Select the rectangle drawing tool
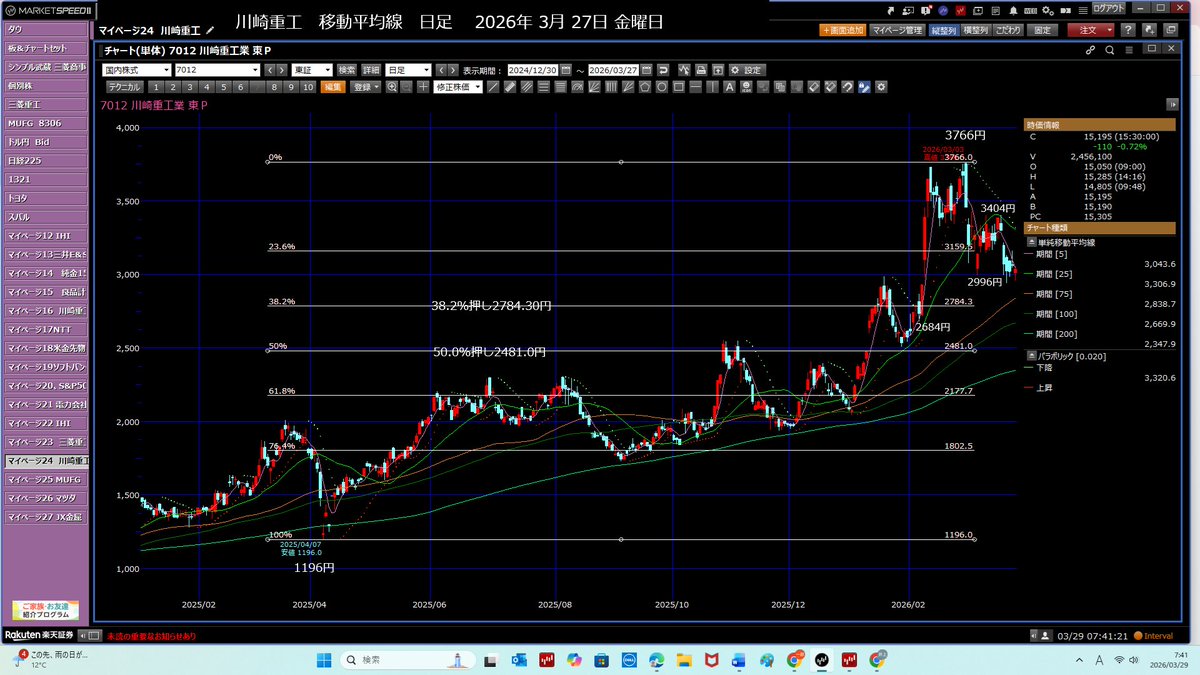Image resolution: width=1200 pixels, height=675 pixels. [x=678, y=87]
